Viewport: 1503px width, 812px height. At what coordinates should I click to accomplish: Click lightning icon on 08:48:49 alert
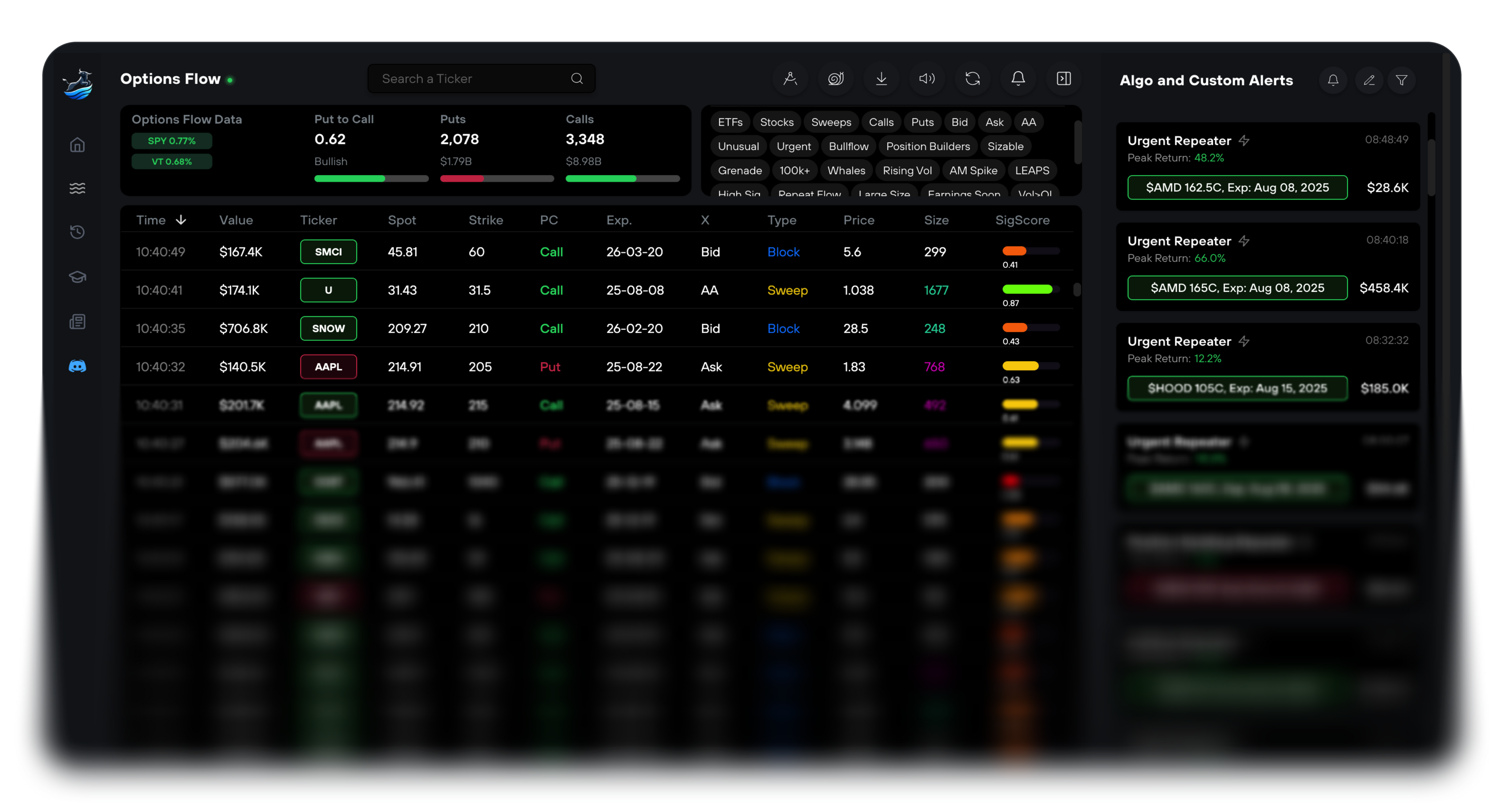point(1244,140)
